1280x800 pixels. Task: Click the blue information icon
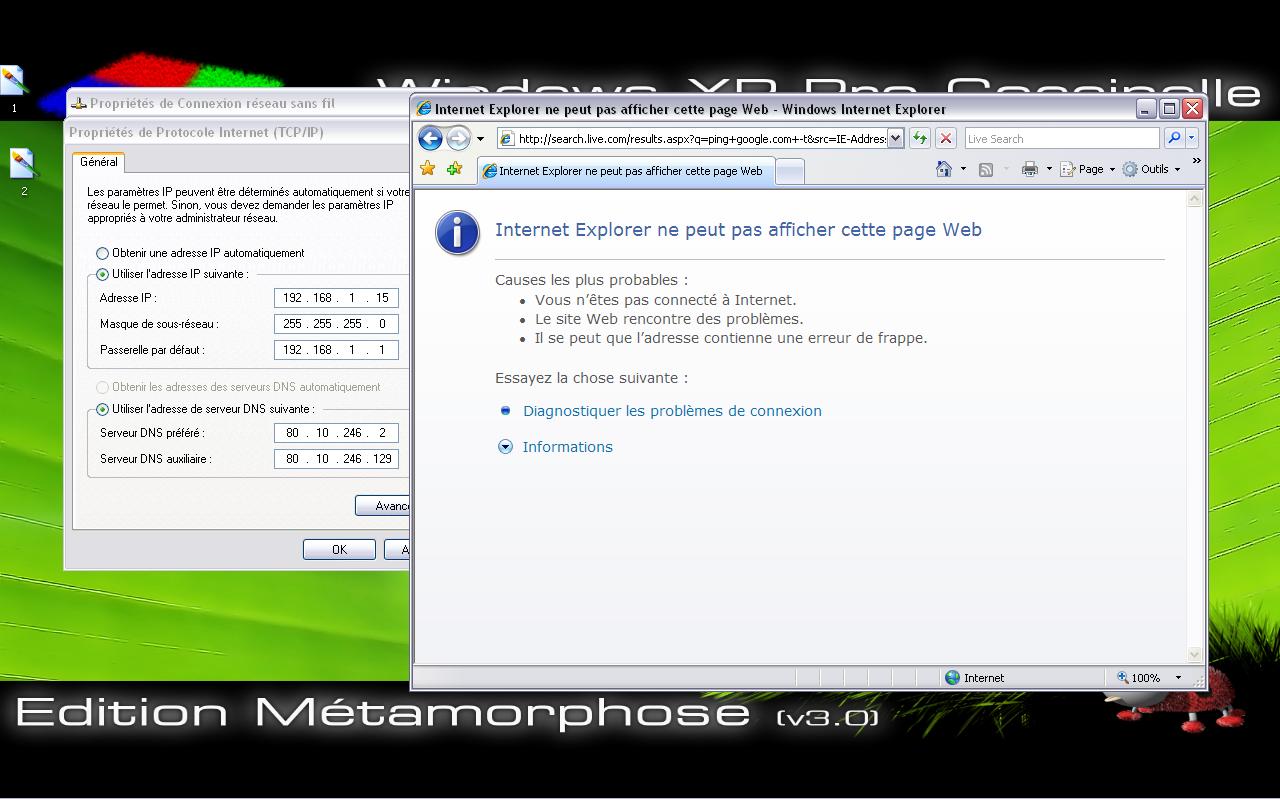457,232
